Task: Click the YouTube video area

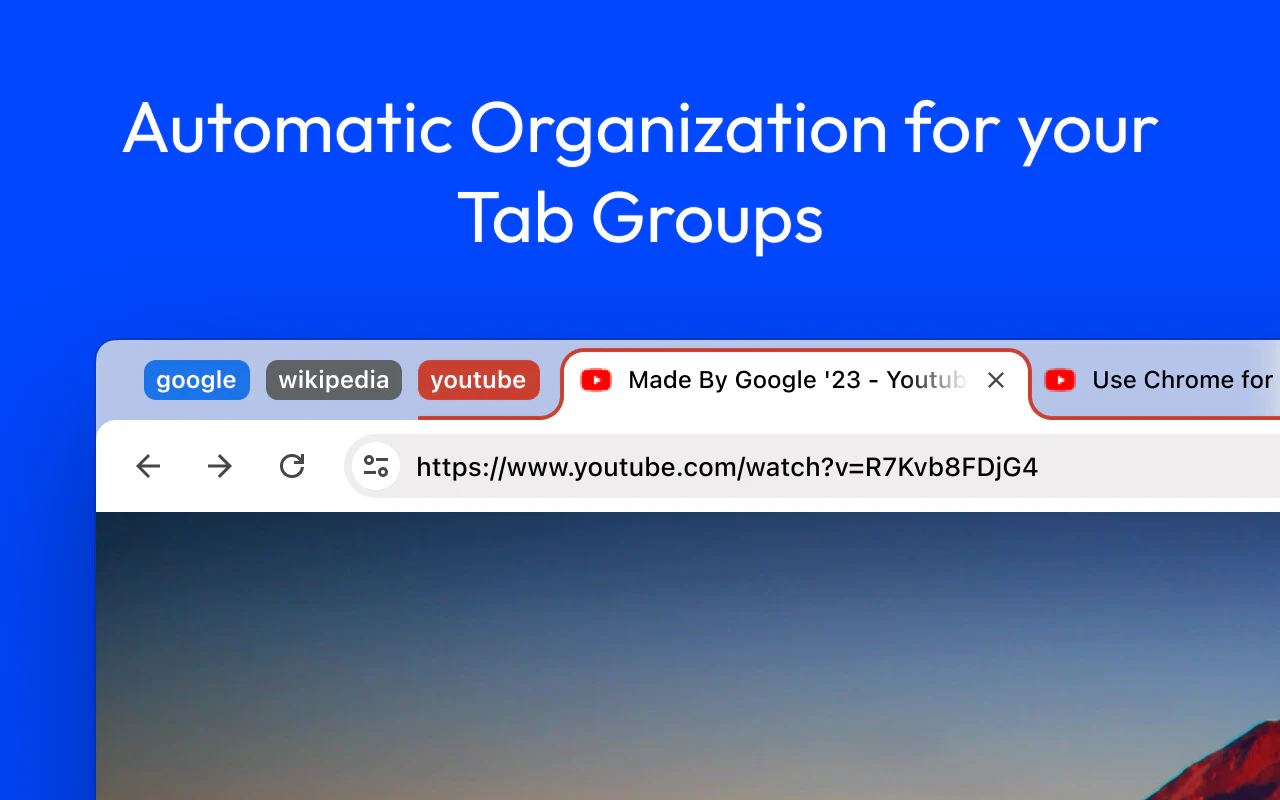Action: click(x=688, y=656)
